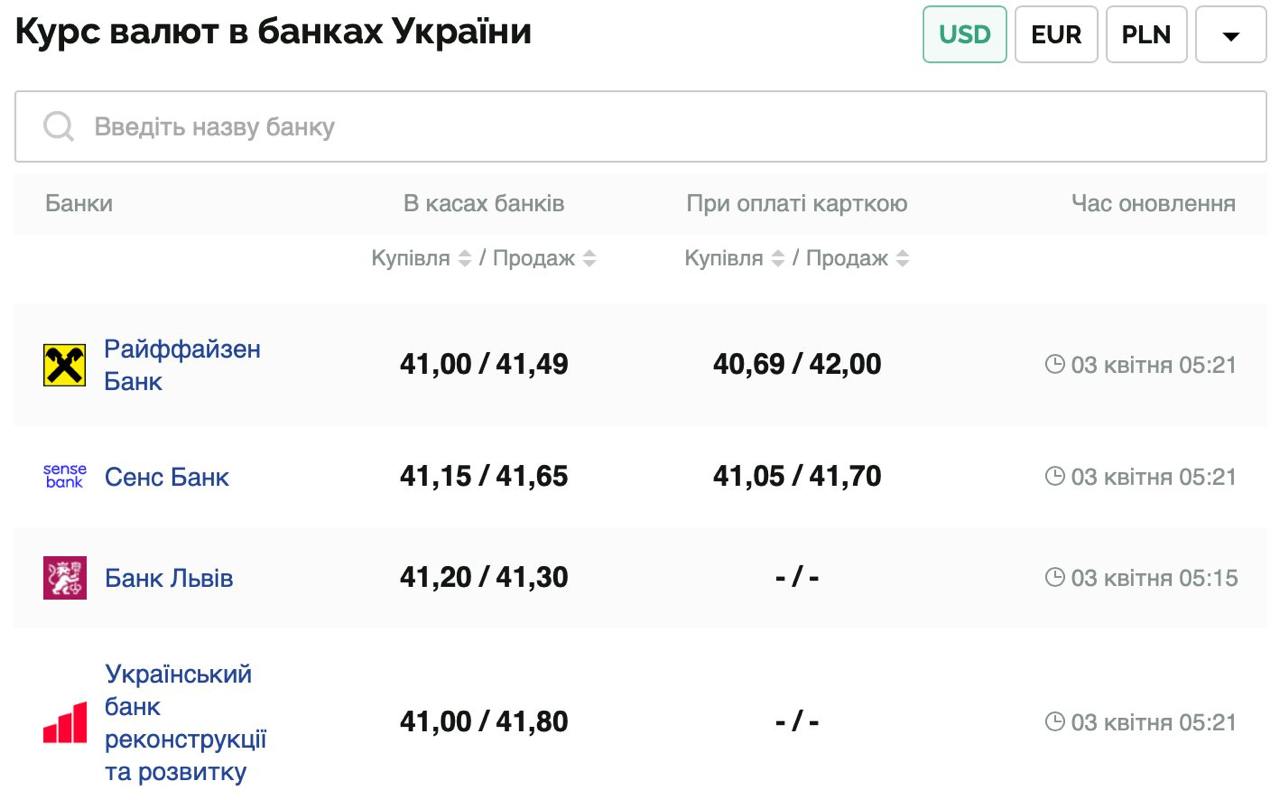Click the clock icon in Sense Bank row

(1054, 476)
